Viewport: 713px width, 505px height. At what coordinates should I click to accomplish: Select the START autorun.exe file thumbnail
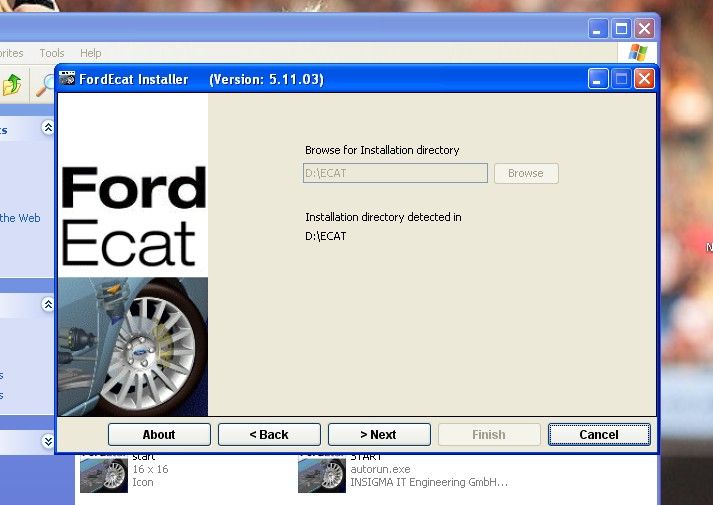coord(321,473)
